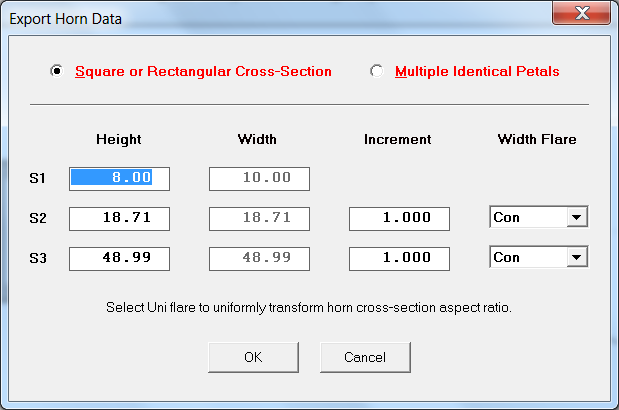Click the S2 Height field showing 18.71
Viewport: 619px width, 410px height.
(119, 219)
